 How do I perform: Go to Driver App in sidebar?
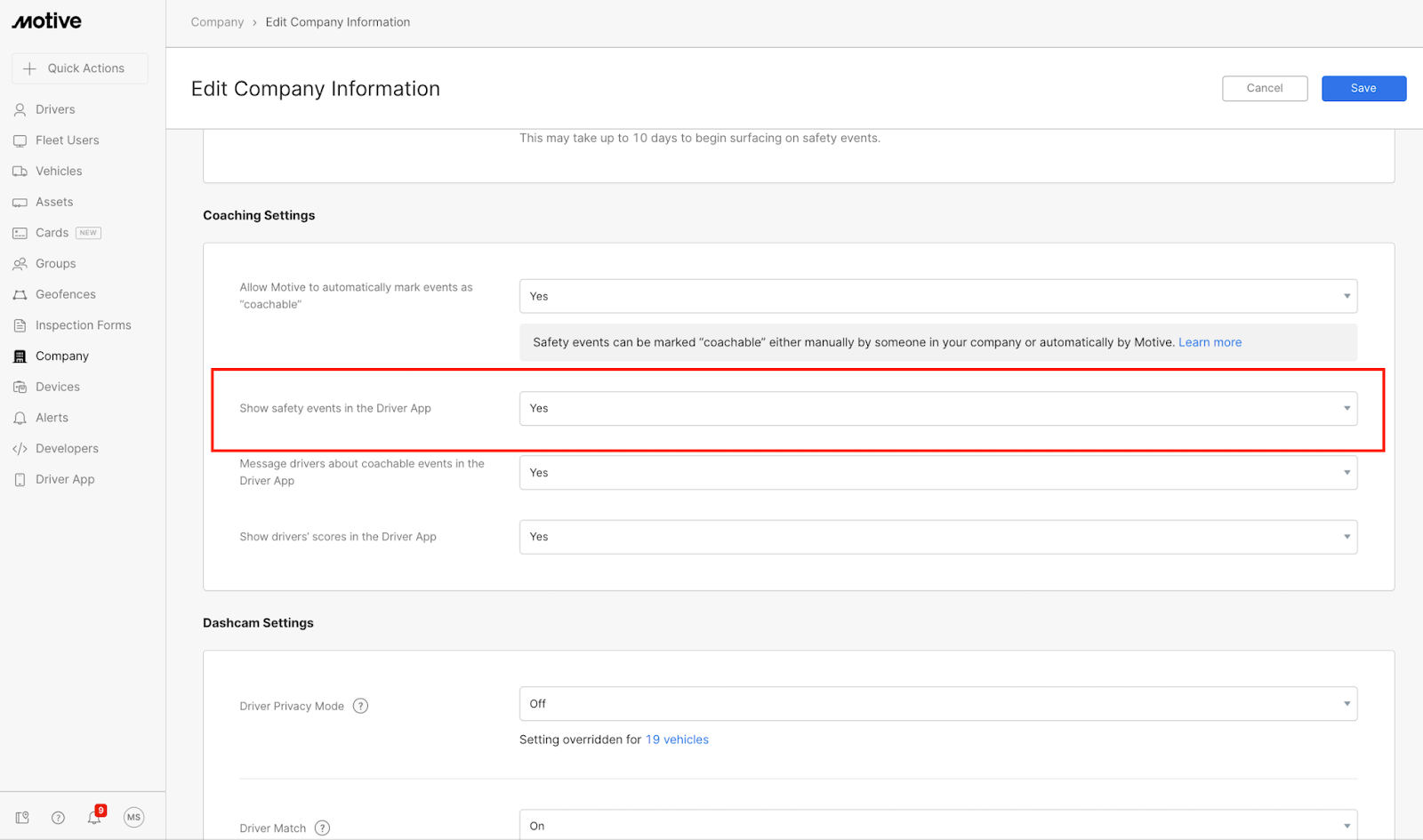[65, 479]
